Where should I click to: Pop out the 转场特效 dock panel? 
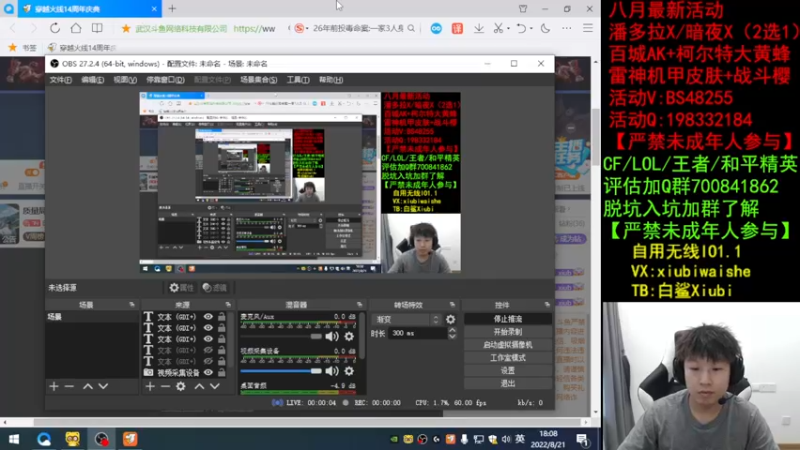point(452,305)
